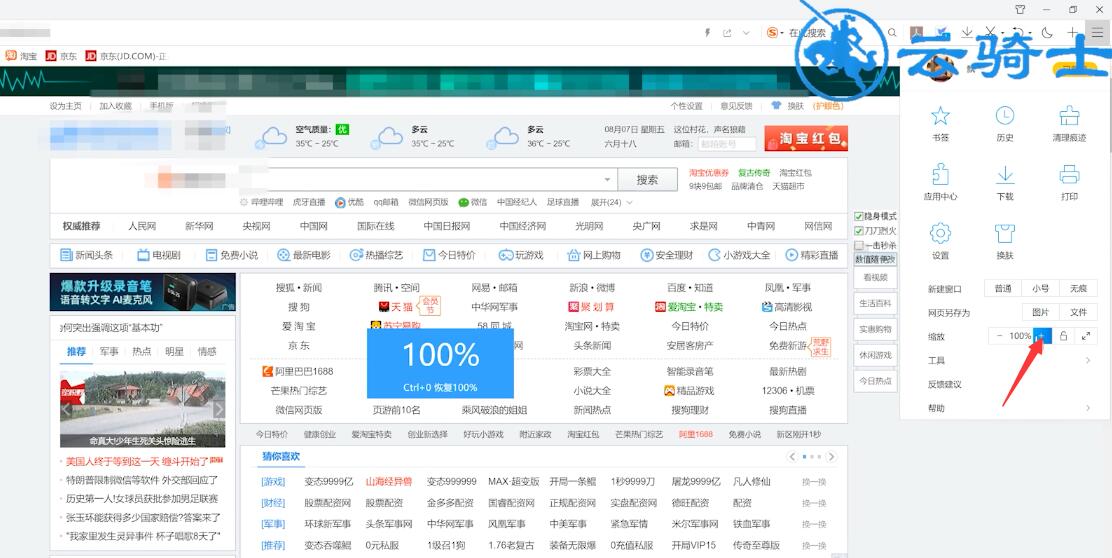1112x558 pixels.
Task: Click the lightning speed mode icon
Action: (707, 33)
